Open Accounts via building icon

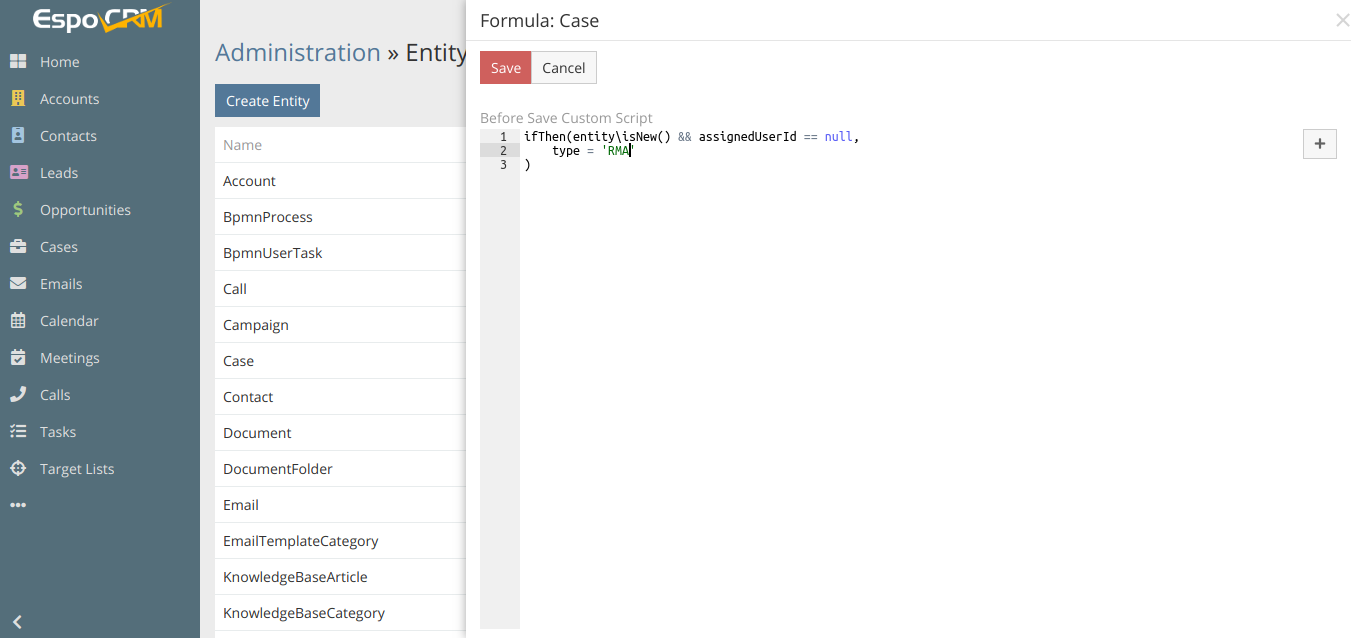[18, 99]
